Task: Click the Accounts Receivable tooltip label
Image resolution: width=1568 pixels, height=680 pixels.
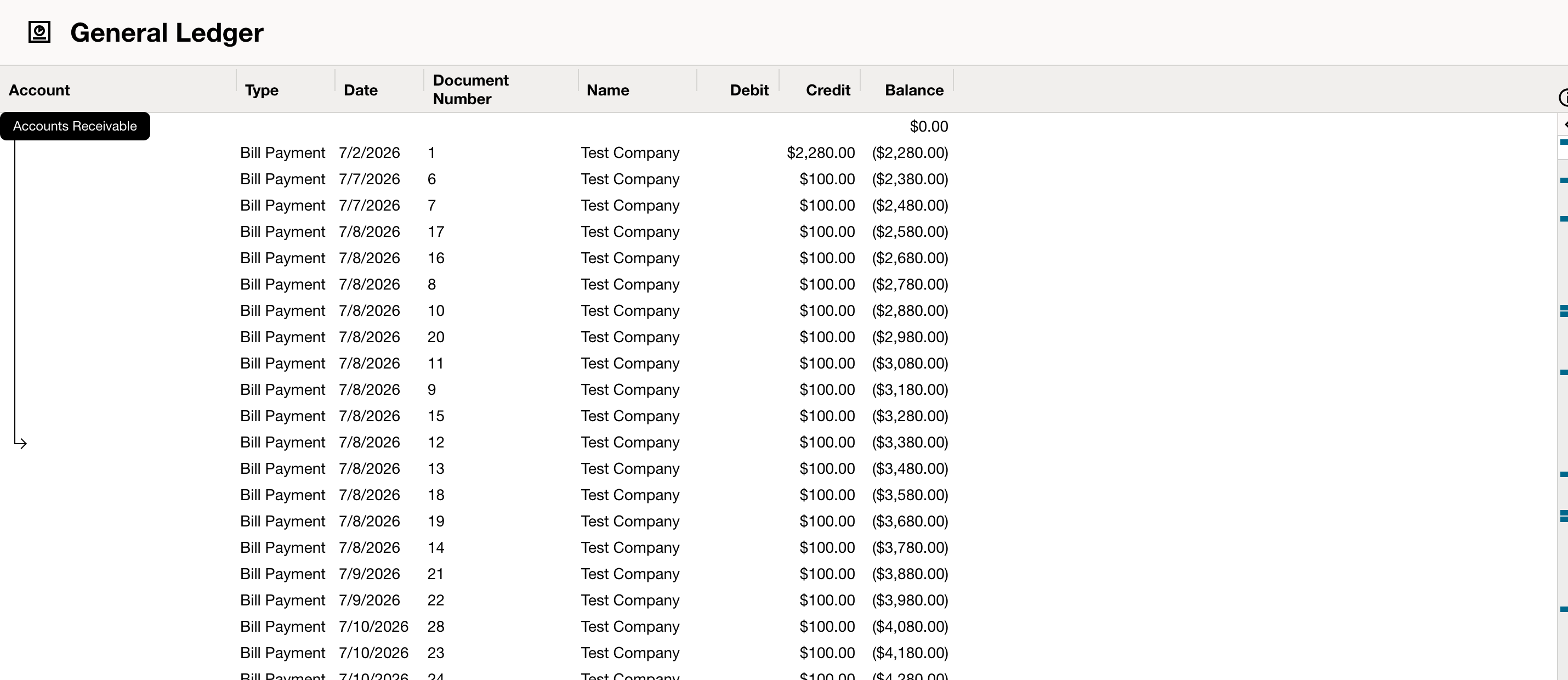Action: (x=75, y=126)
